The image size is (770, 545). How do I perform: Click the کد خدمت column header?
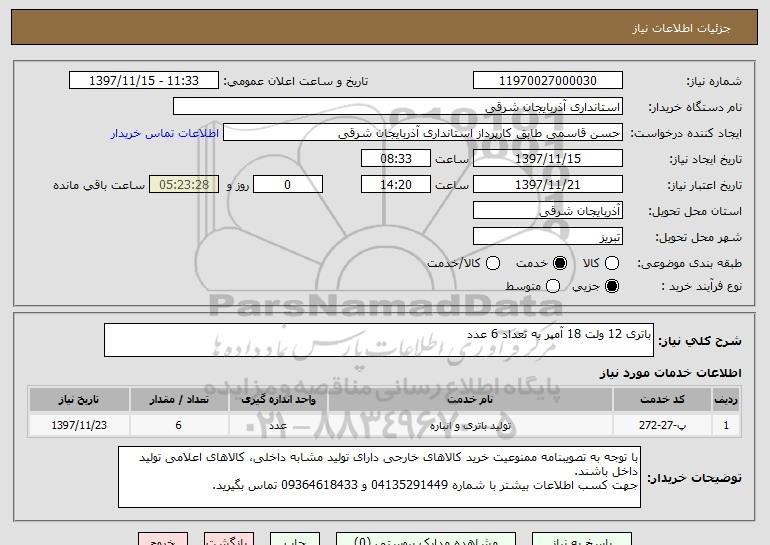point(662,400)
